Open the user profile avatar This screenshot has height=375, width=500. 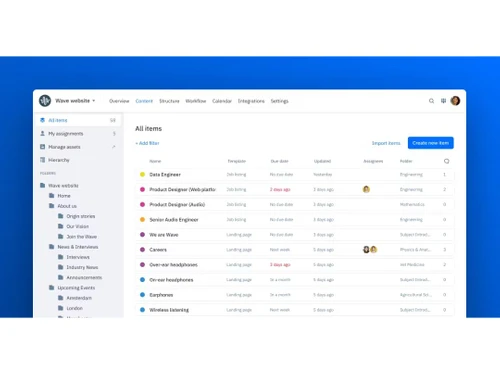pos(455,101)
